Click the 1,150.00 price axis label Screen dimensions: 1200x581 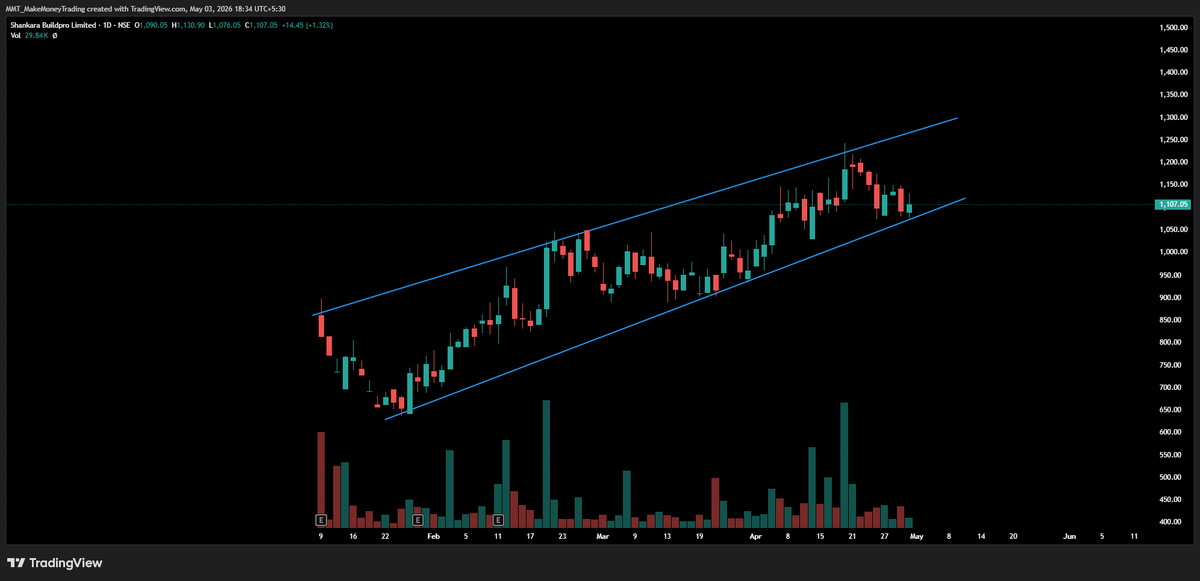pos(1174,185)
